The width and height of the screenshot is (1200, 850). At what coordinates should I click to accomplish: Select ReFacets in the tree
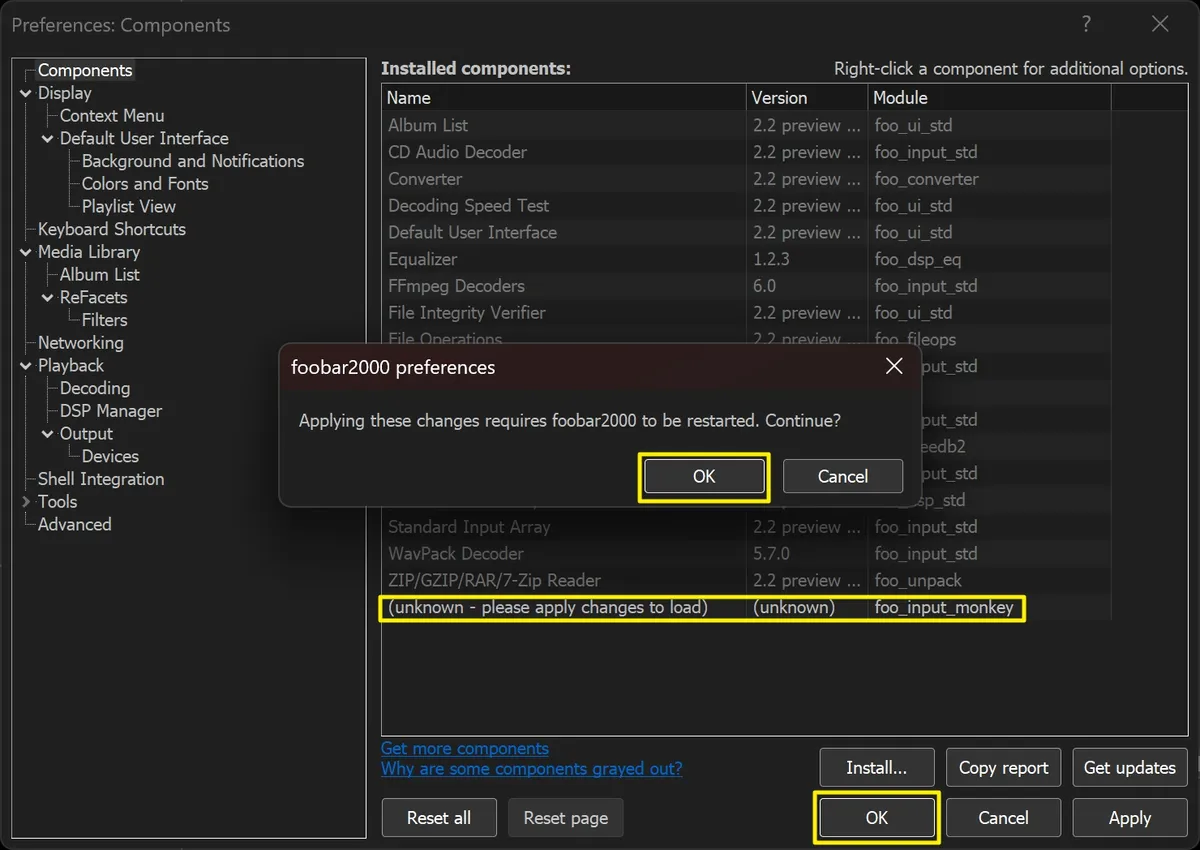[x=94, y=298]
